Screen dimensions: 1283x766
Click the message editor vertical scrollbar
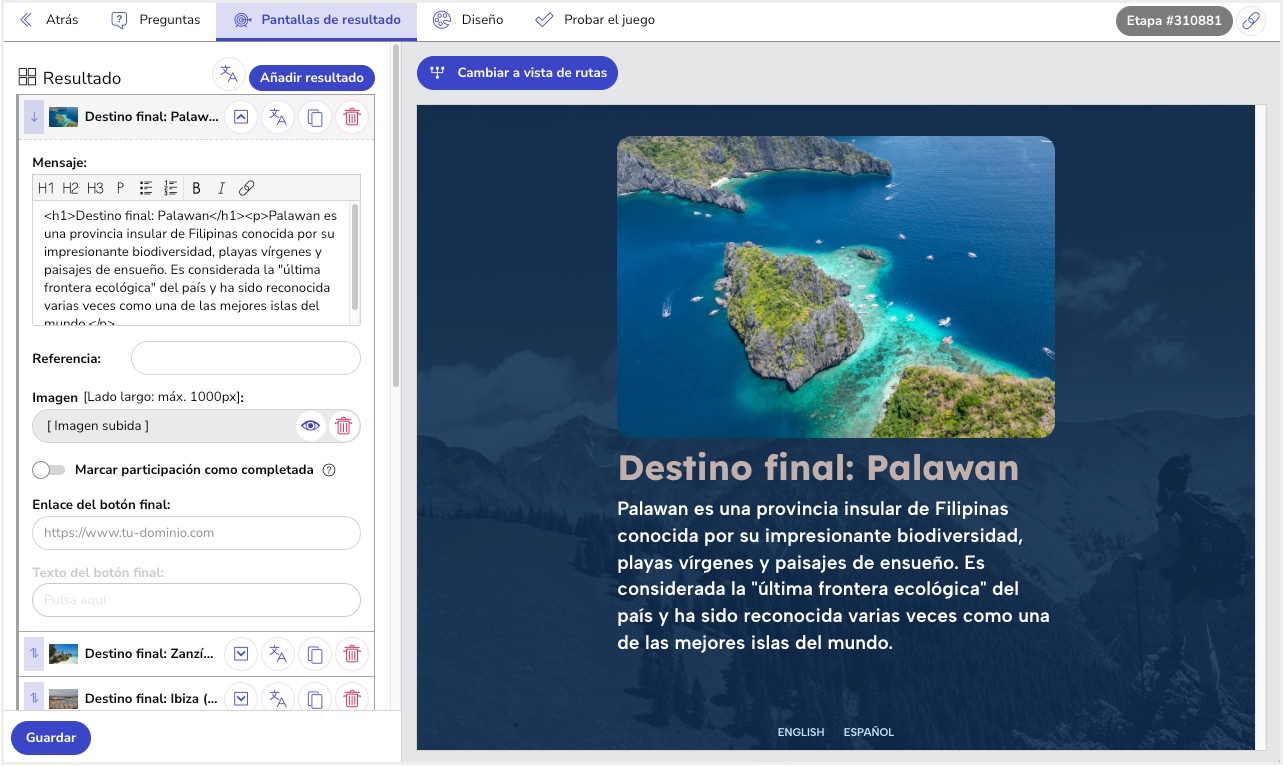(354, 260)
